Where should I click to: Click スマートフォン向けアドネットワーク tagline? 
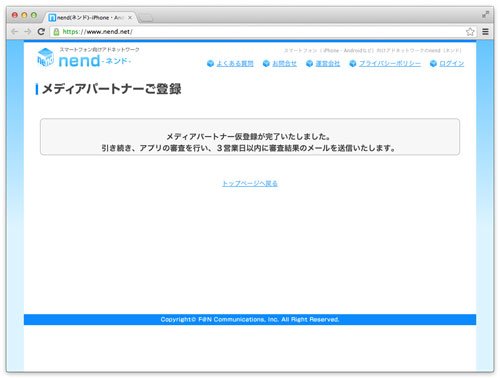99,50
